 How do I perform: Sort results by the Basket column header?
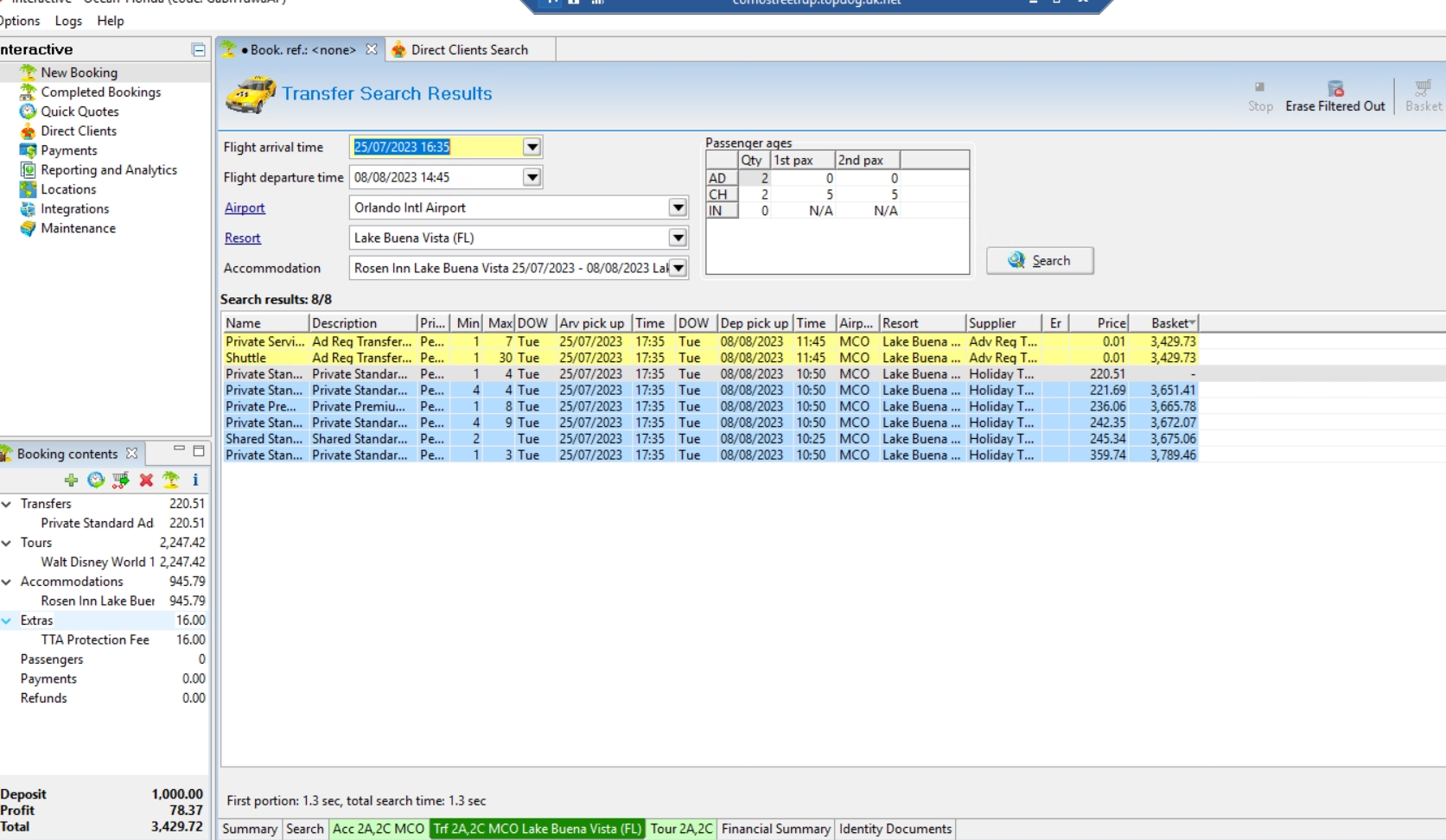click(1163, 323)
